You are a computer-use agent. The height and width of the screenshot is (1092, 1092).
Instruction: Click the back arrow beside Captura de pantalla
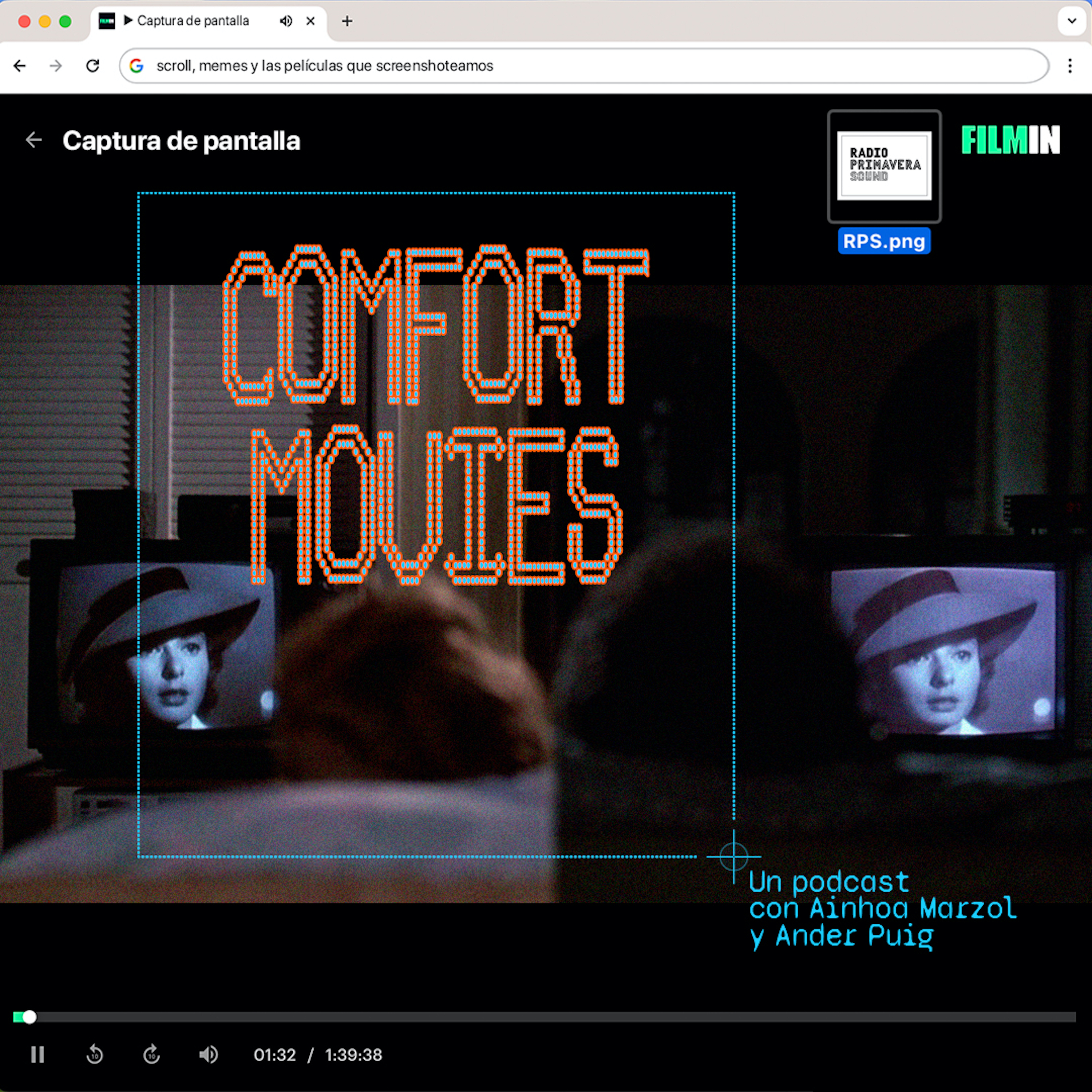pyautogui.click(x=34, y=140)
